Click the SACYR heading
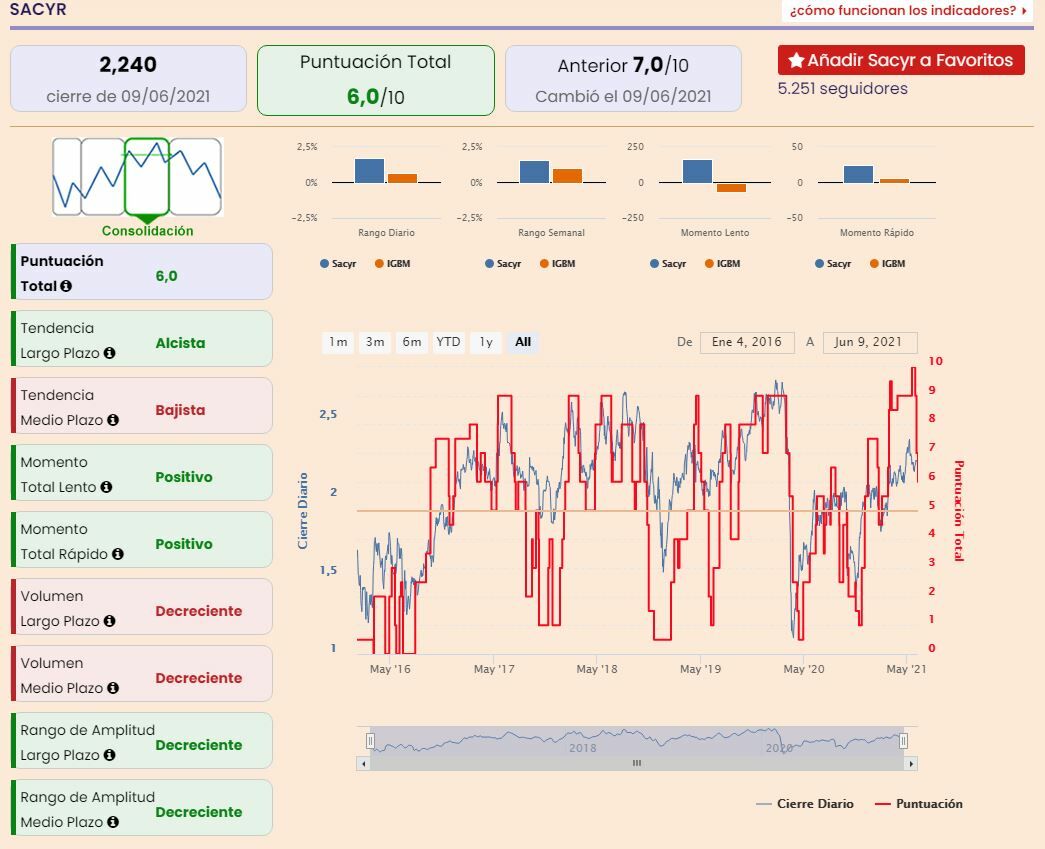This screenshot has height=849, width=1045. 38,9
